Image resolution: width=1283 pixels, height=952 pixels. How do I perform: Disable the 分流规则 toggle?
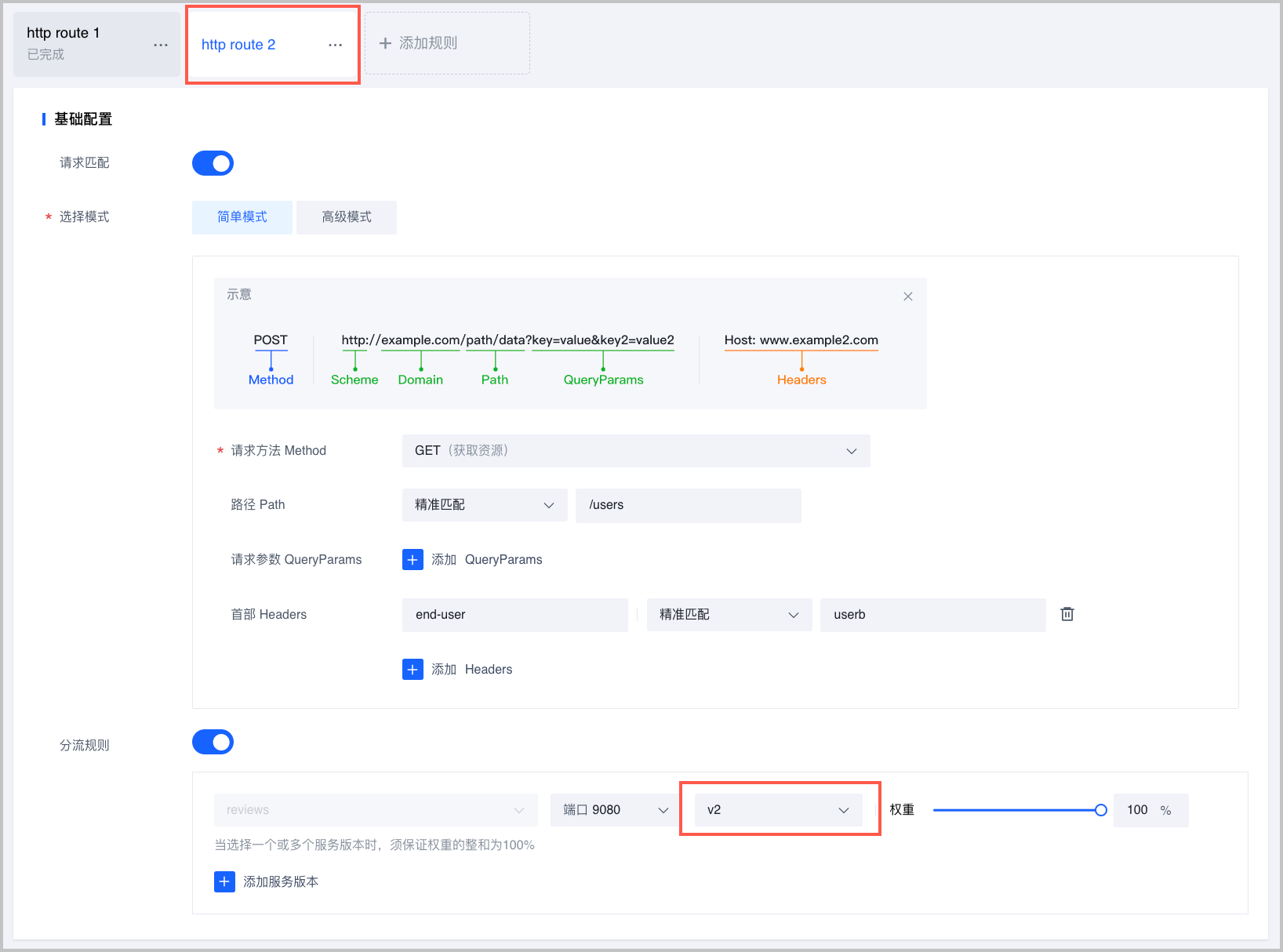(213, 742)
